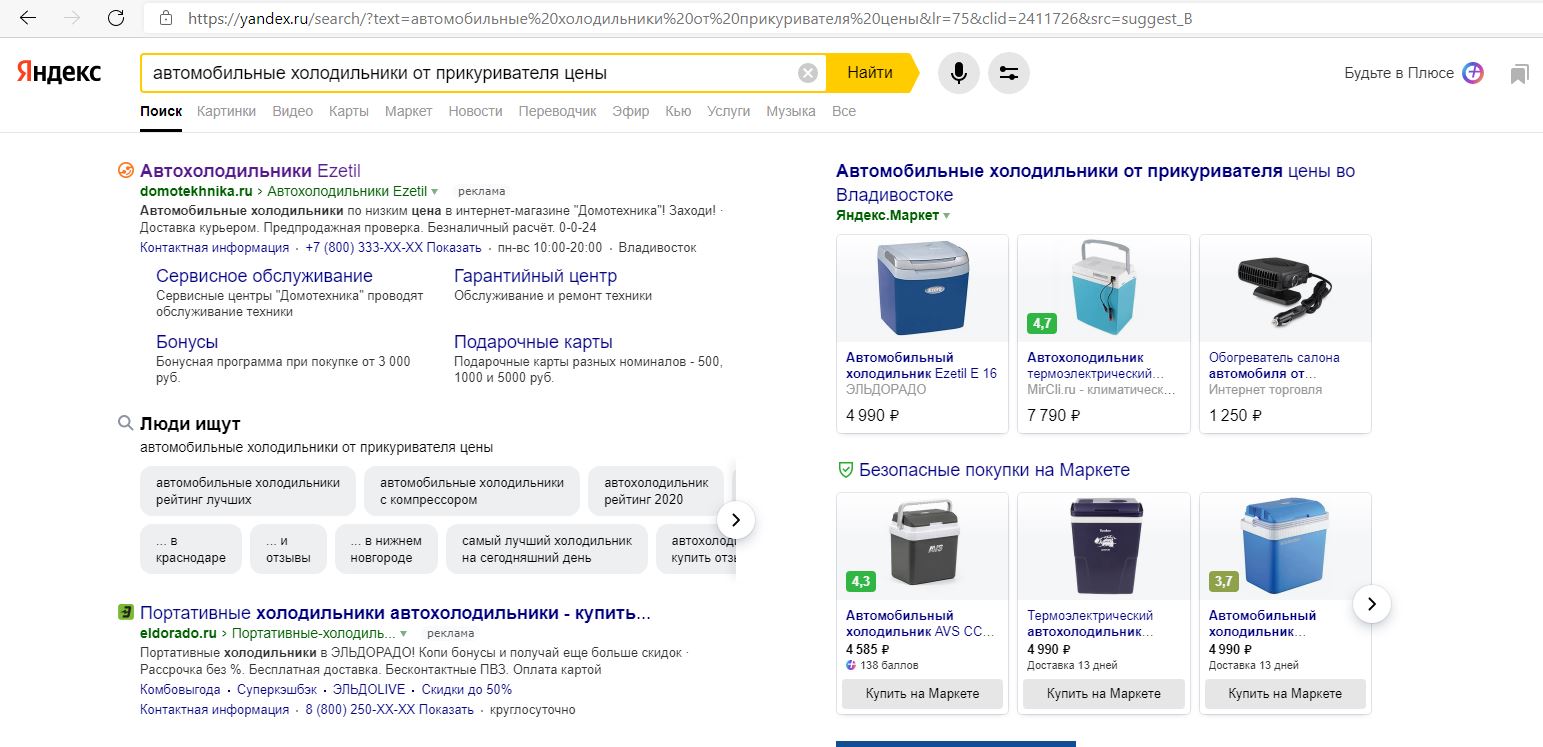Screen dimensions: 1543x747
Task: Click the yellow Найти button
Action: (x=871, y=73)
